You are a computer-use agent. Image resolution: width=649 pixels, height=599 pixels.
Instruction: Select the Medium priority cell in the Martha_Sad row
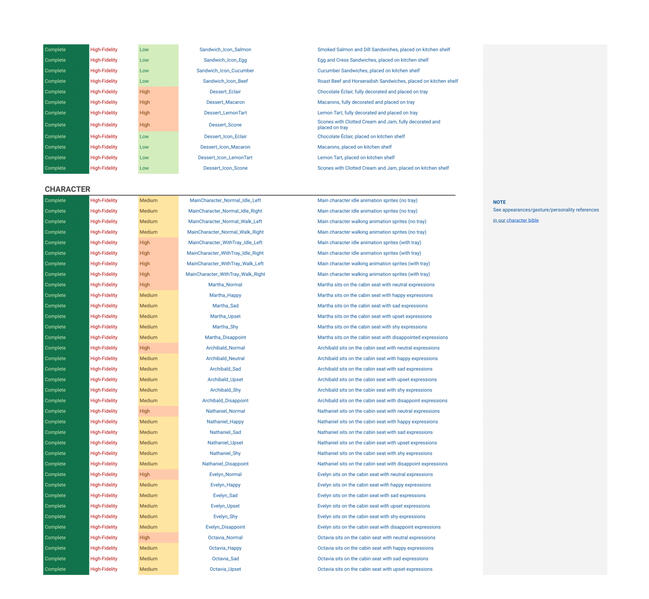click(x=158, y=306)
